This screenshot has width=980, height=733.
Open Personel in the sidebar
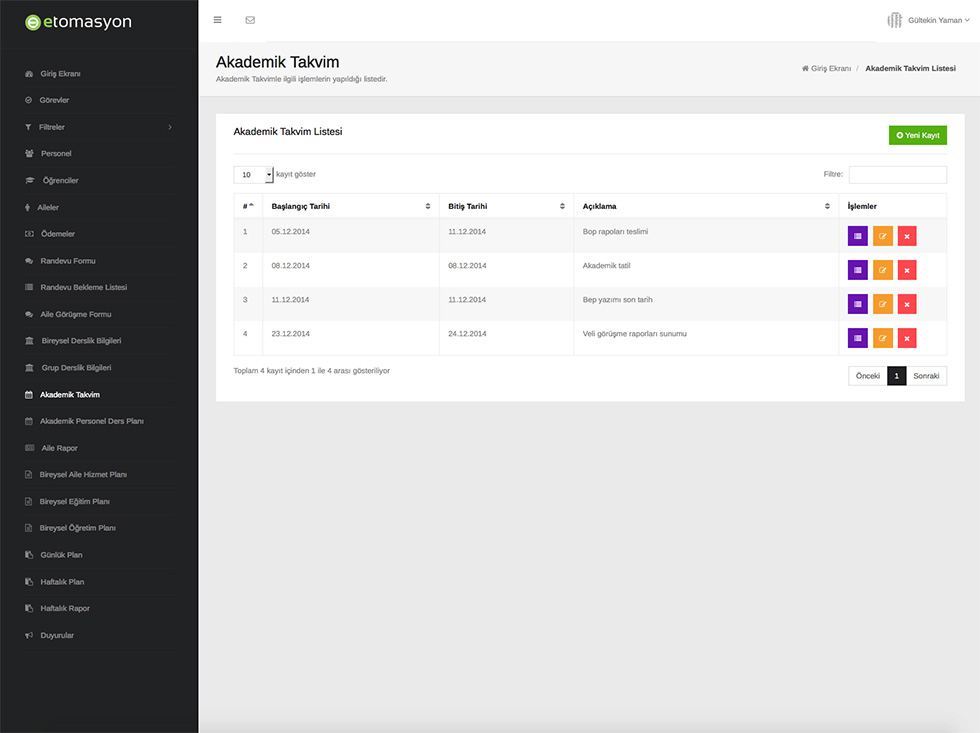tap(56, 154)
